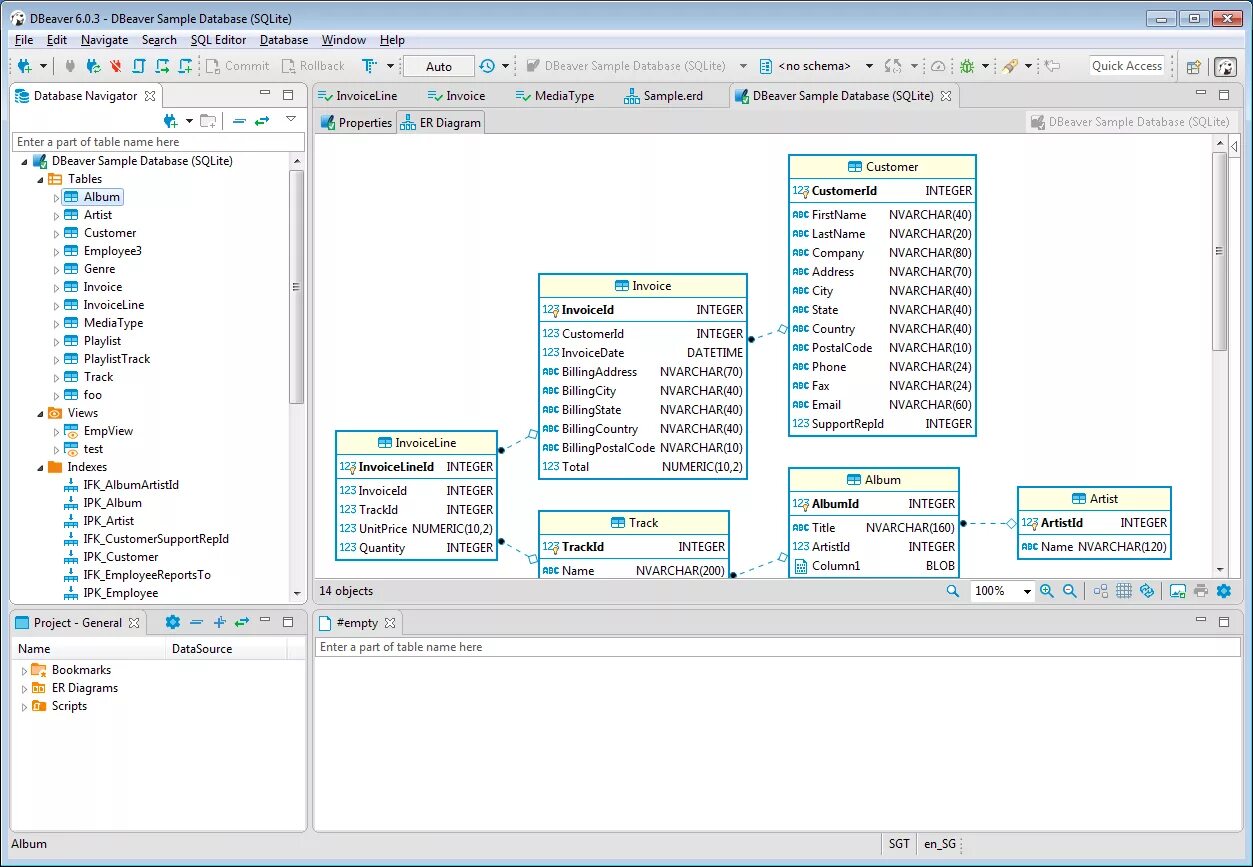
Task: Expand the Album table node
Action: click(56, 198)
